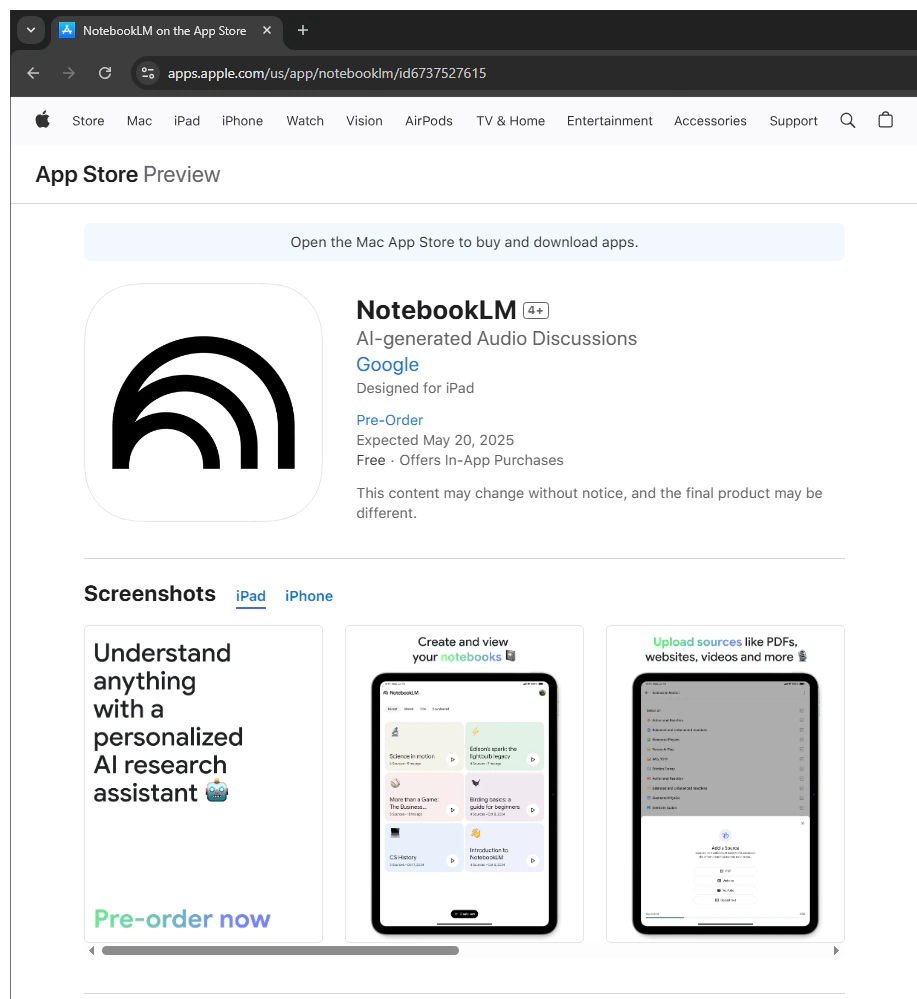Open the Entertainment menu item
The width and height of the screenshot is (917, 999).
(609, 120)
